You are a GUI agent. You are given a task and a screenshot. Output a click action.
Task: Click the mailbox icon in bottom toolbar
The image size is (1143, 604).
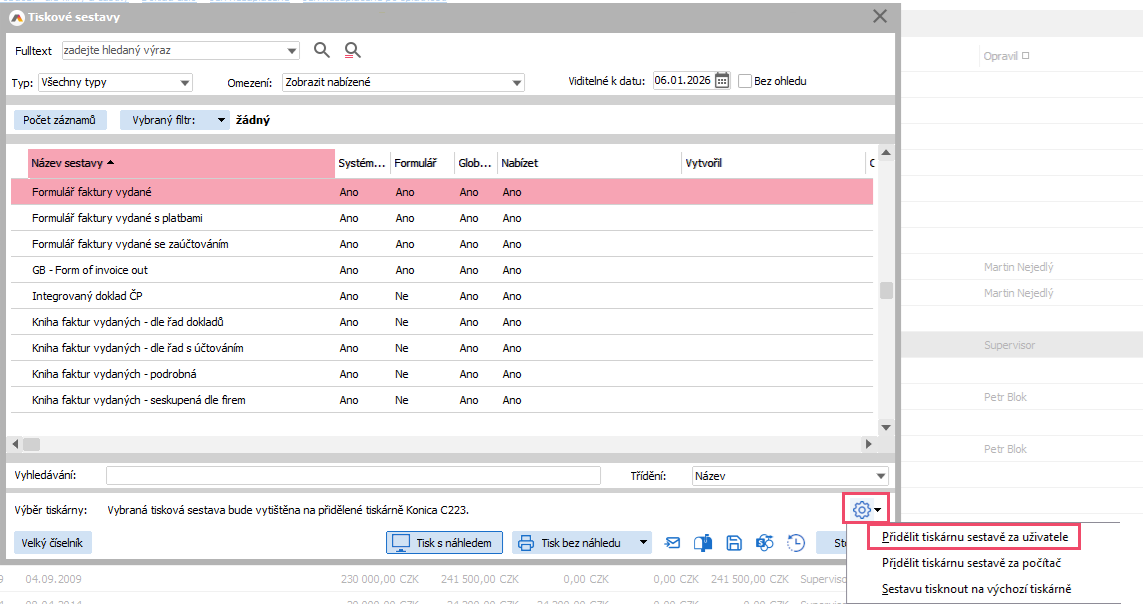point(703,543)
